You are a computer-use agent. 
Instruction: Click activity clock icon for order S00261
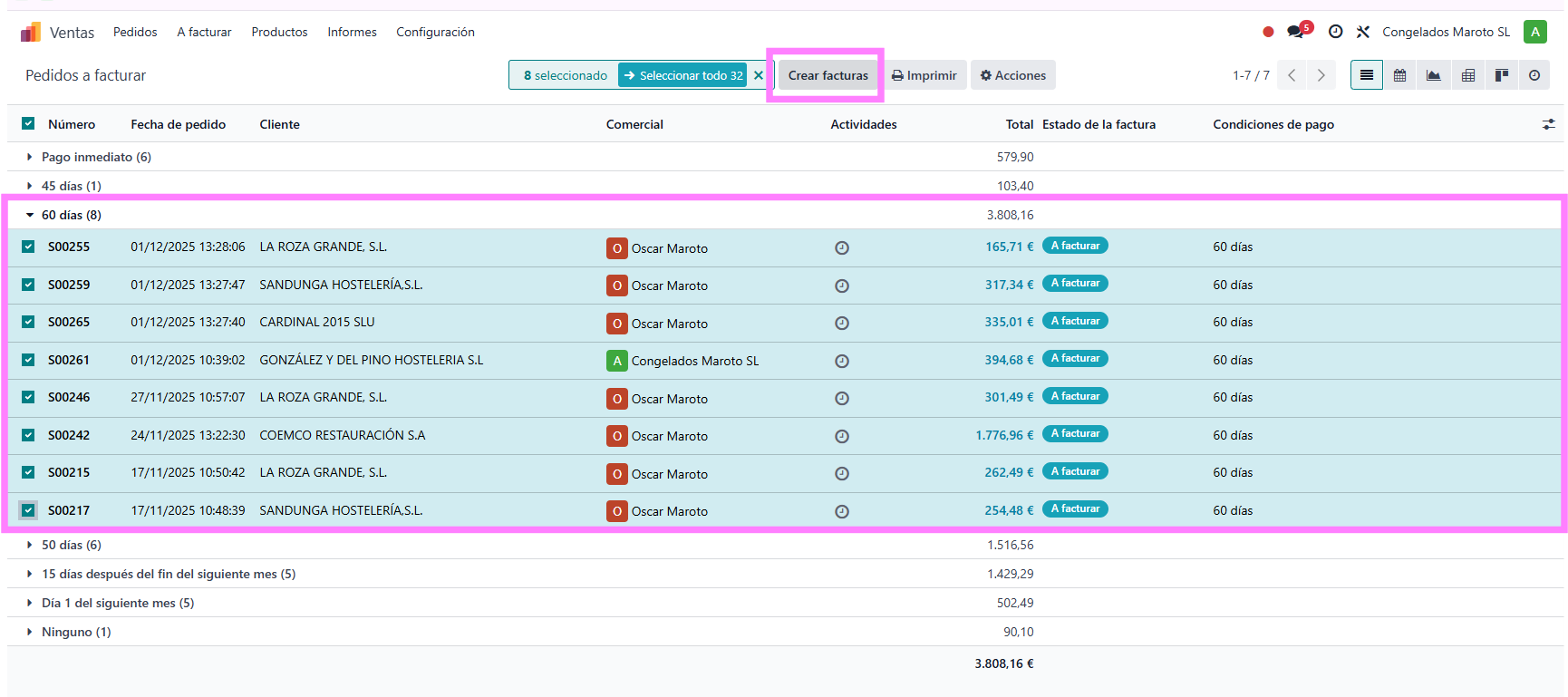(842, 361)
